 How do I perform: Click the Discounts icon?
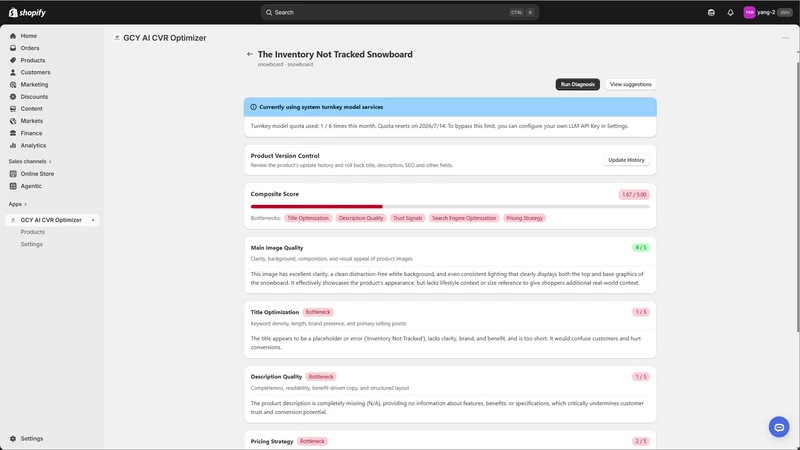click(x=13, y=97)
